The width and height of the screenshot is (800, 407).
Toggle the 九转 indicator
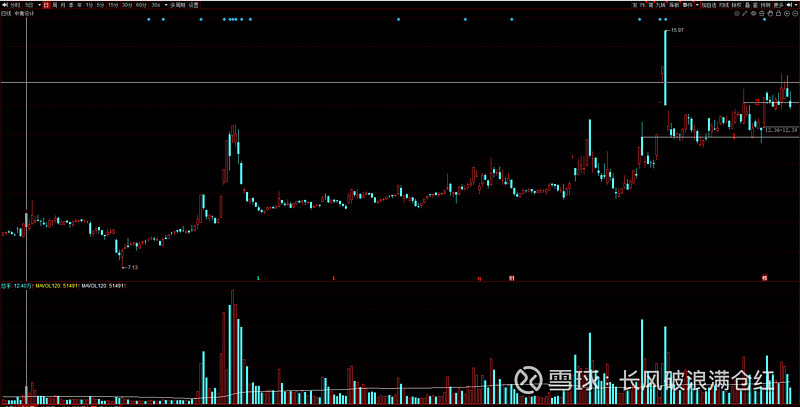pos(661,5)
